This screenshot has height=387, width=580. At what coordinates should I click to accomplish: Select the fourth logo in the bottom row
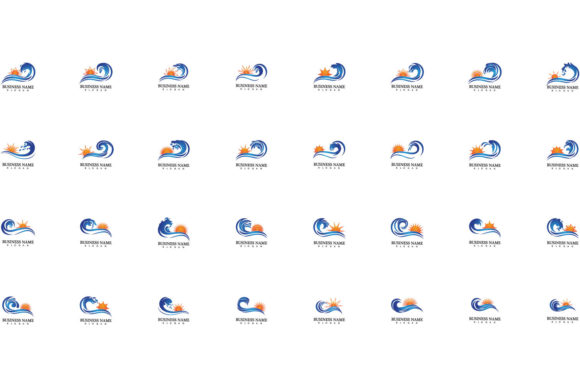tap(252, 310)
